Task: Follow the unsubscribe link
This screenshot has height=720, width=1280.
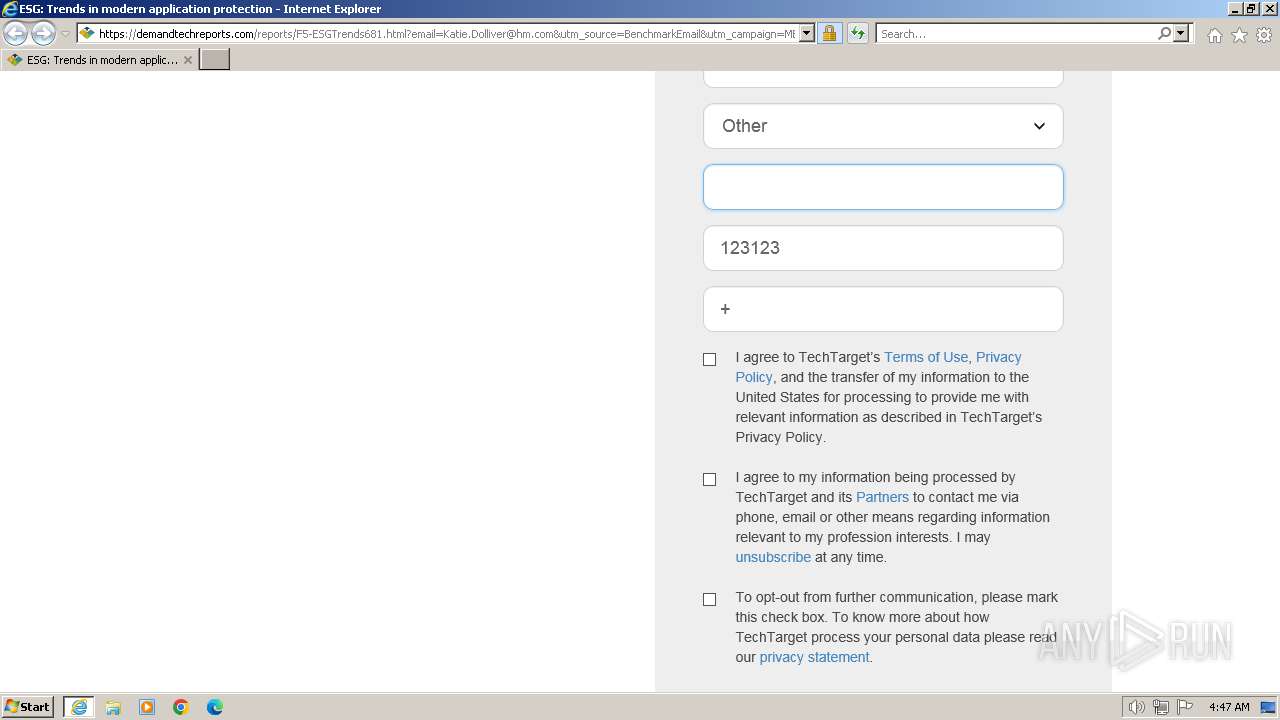Action: click(773, 557)
